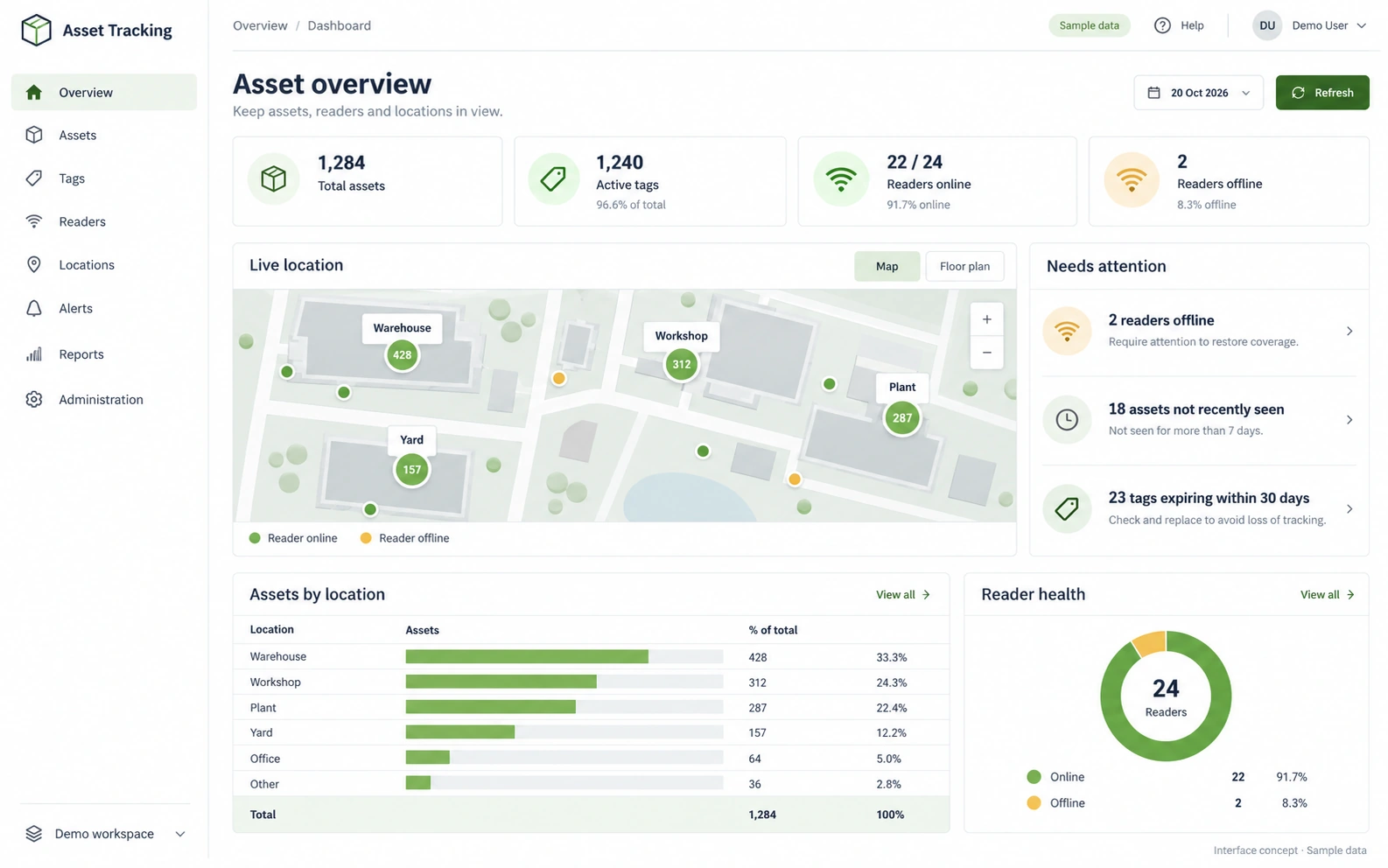Switch Live location to Floor plan
Image resolution: width=1388 pixels, height=868 pixels.
964,266
